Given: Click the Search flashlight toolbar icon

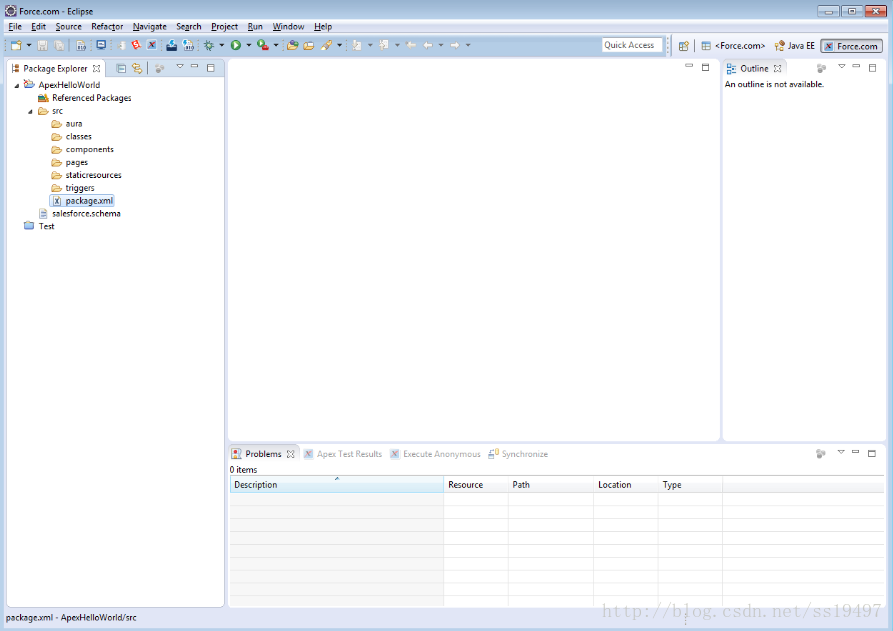Looking at the screenshot, I should (x=326, y=45).
